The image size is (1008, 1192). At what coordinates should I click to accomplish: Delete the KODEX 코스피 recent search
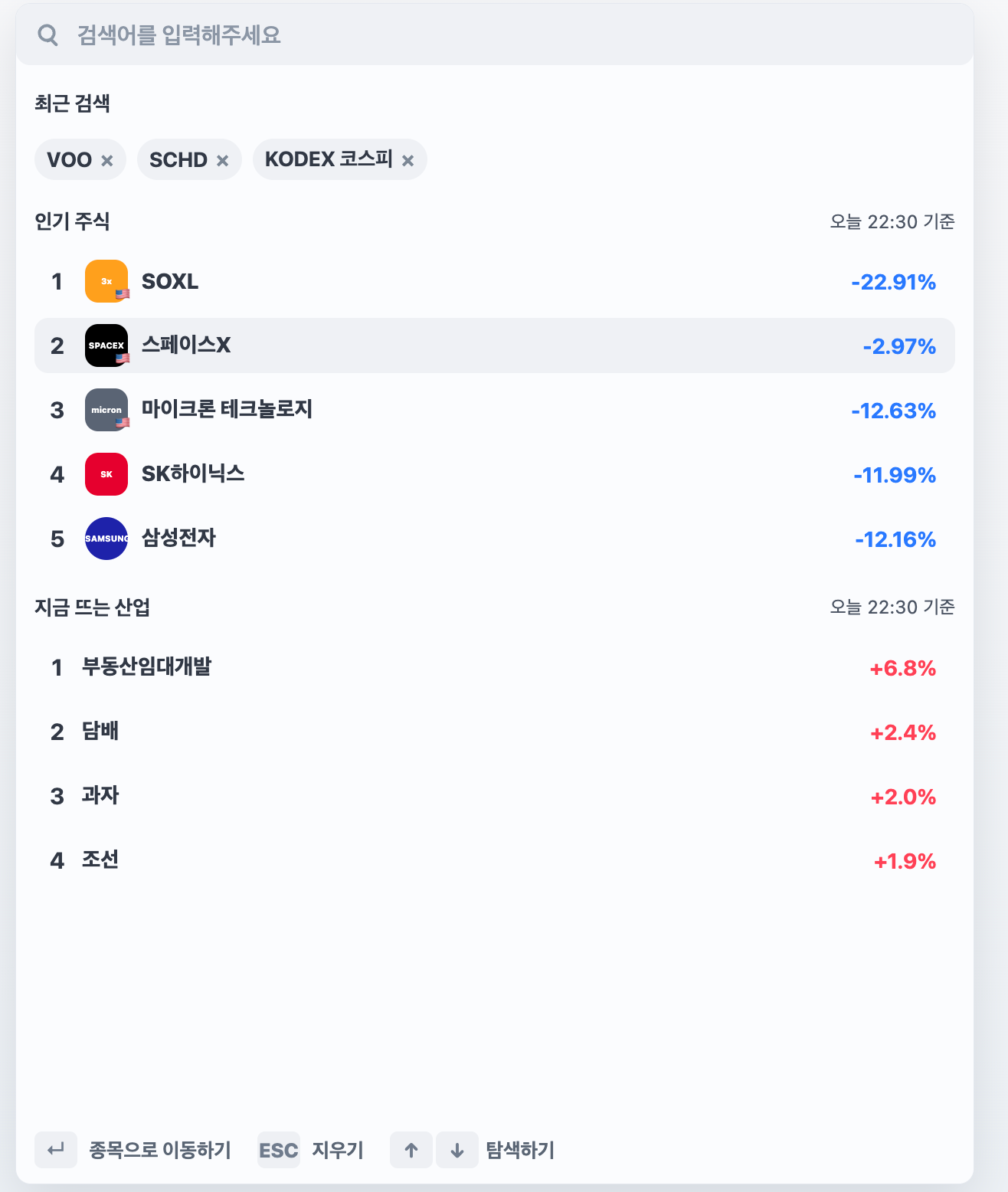[x=408, y=160]
